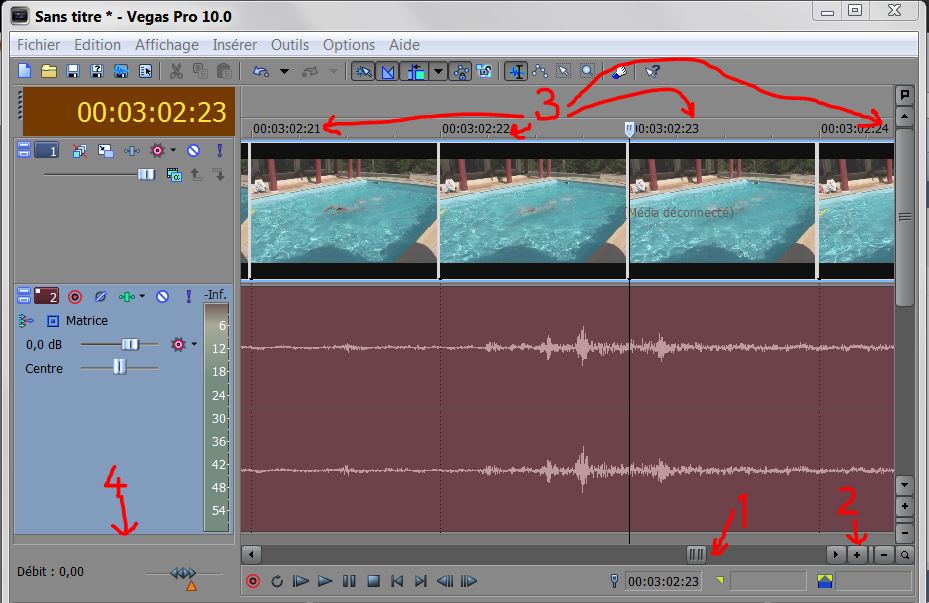Activate the What's This help pointer

click(652, 72)
